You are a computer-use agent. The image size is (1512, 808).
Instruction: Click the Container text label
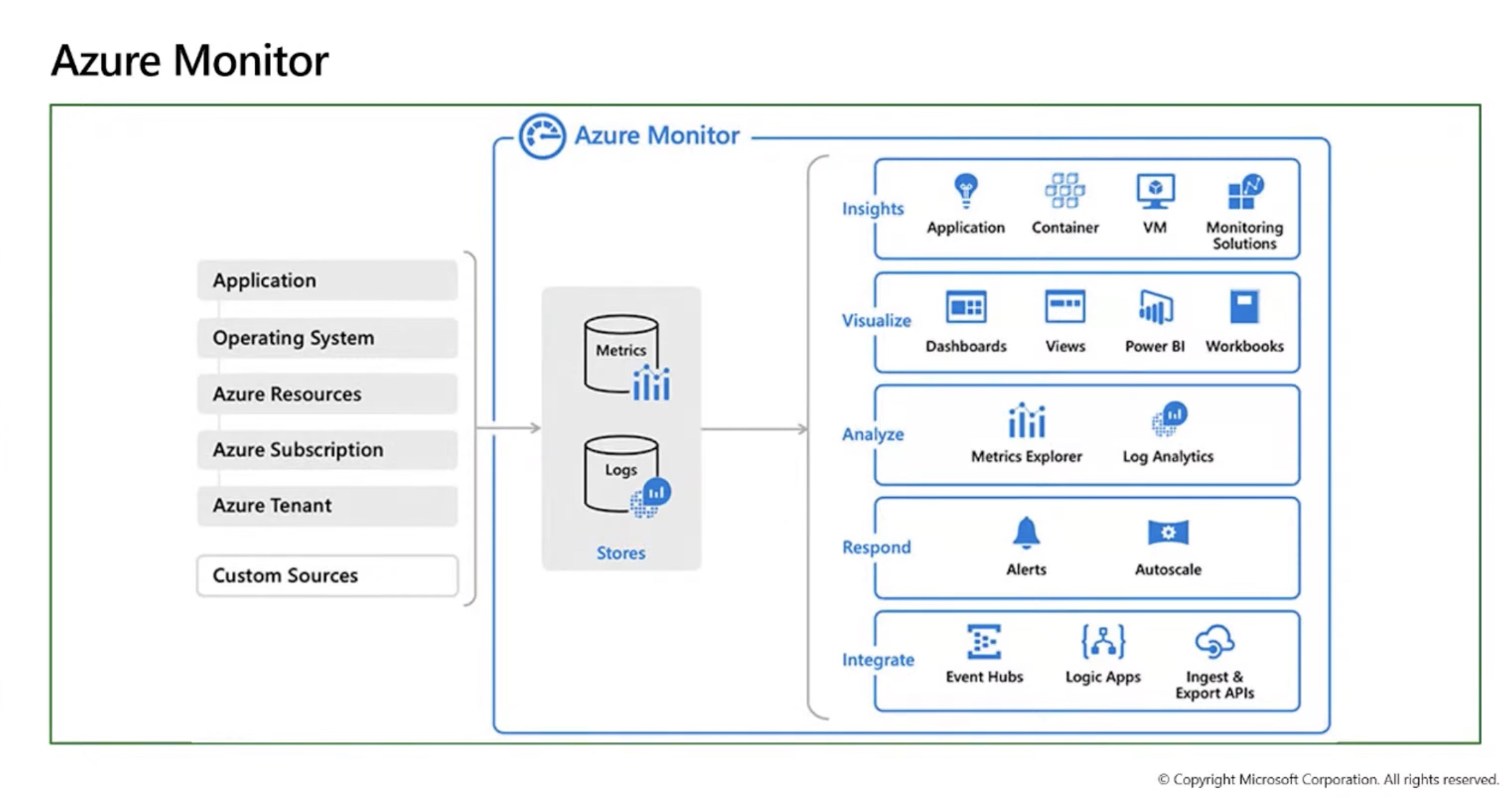[x=1064, y=227]
